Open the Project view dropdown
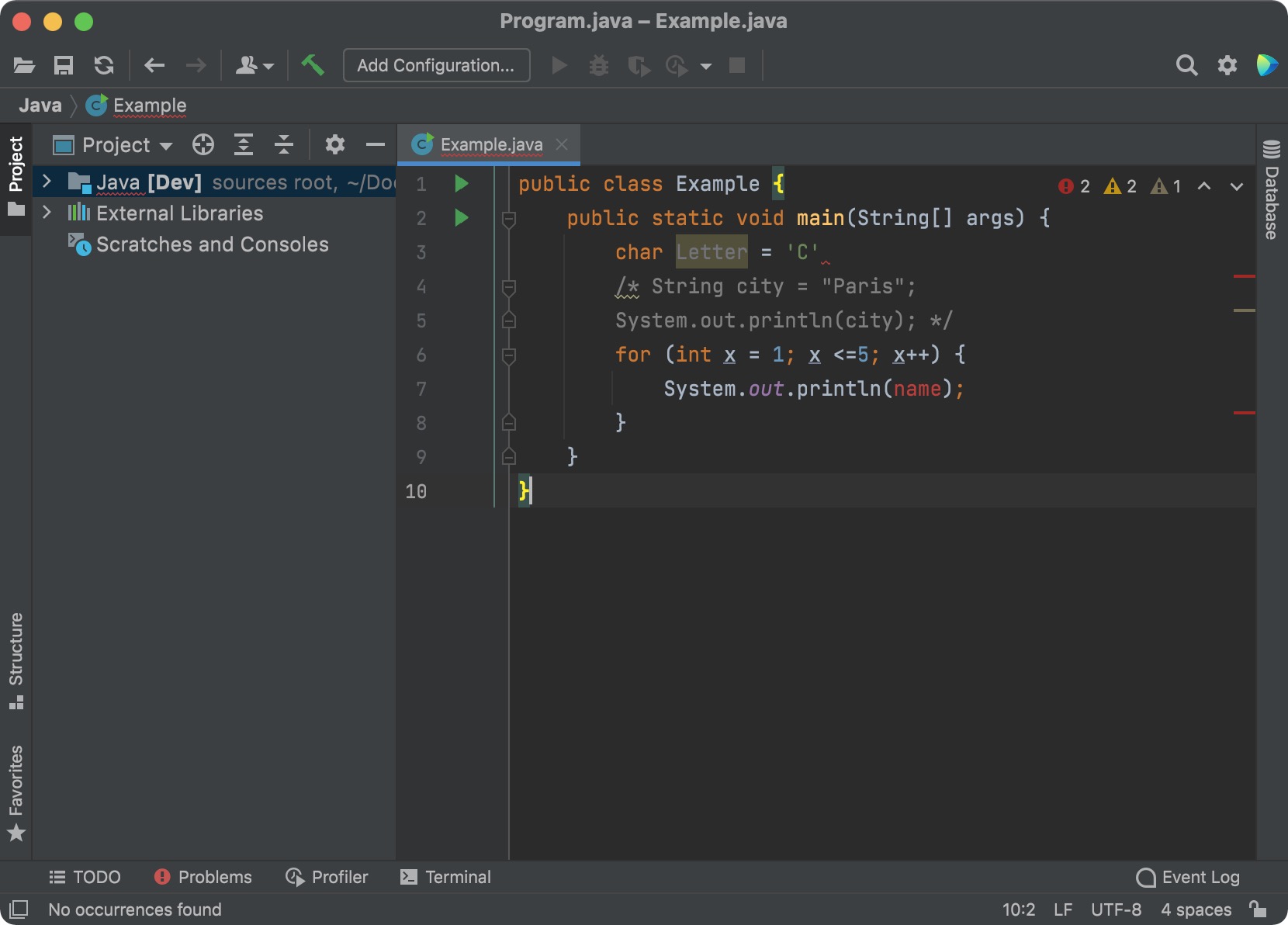Screen dimensions: 1288x925 pyautogui.click(x=115, y=145)
